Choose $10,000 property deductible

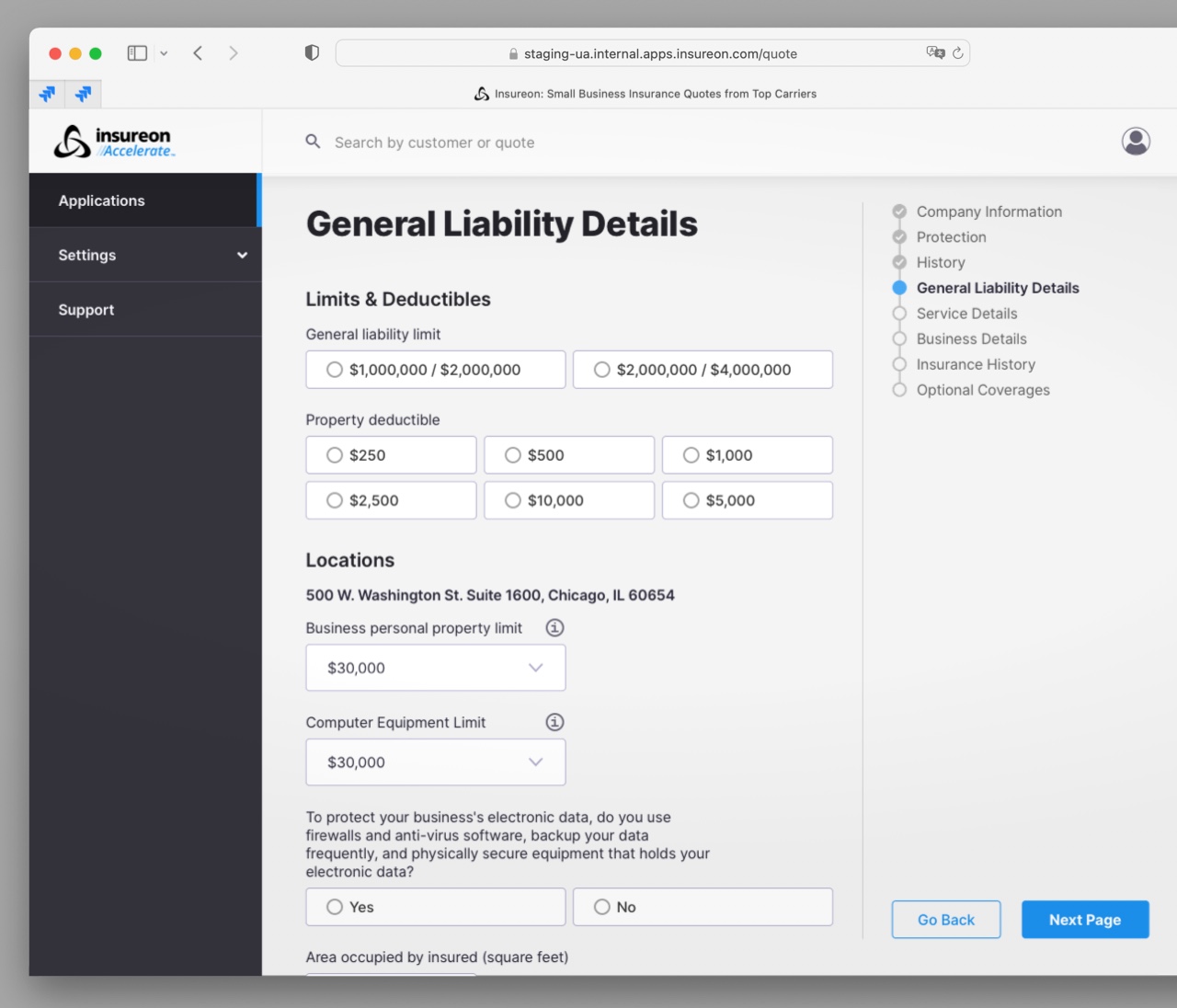(x=569, y=500)
